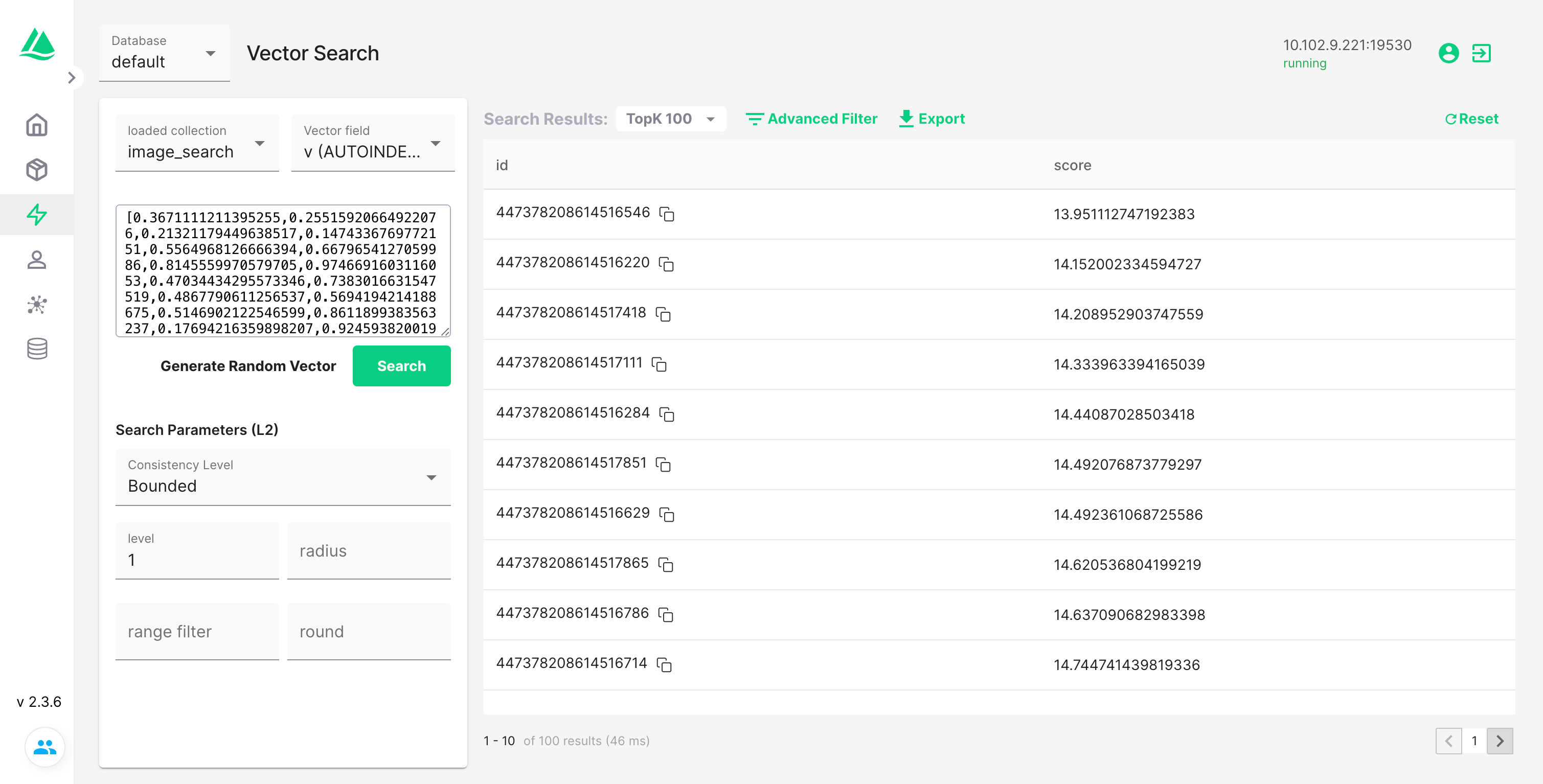Copy id 447378208614517111
Image resolution: width=1543 pixels, height=784 pixels.
[659, 364]
